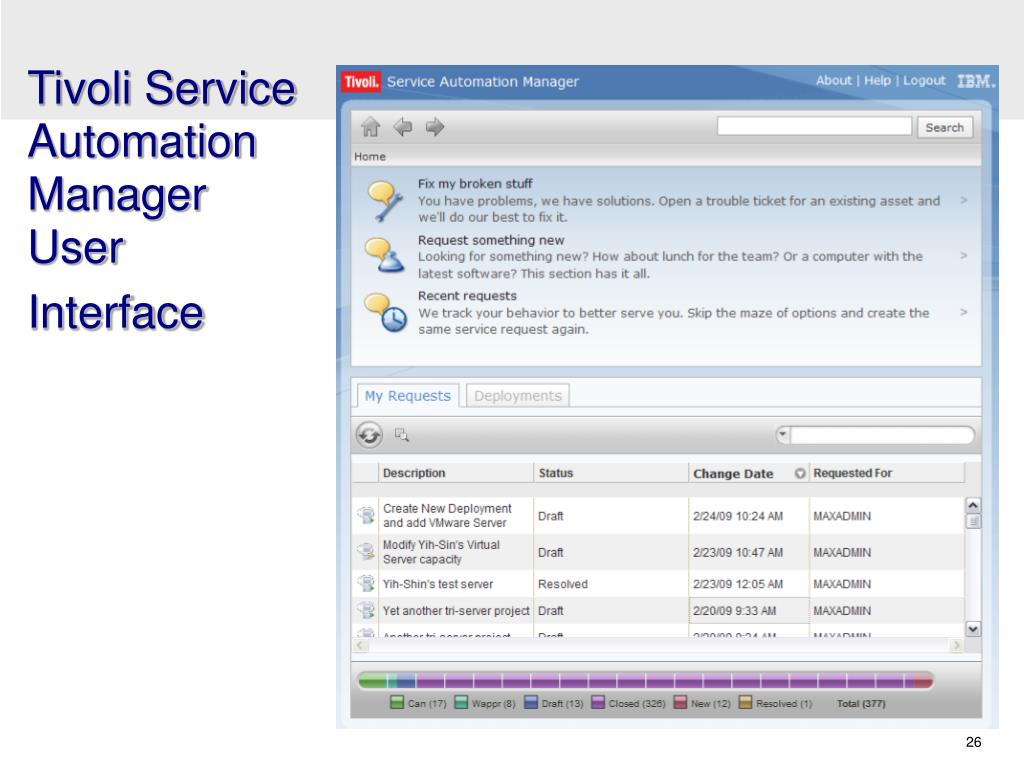Open Modify Yih-Sin's Virtual Server capacity
The image size is (1024, 768).
click(x=441, y=552)
